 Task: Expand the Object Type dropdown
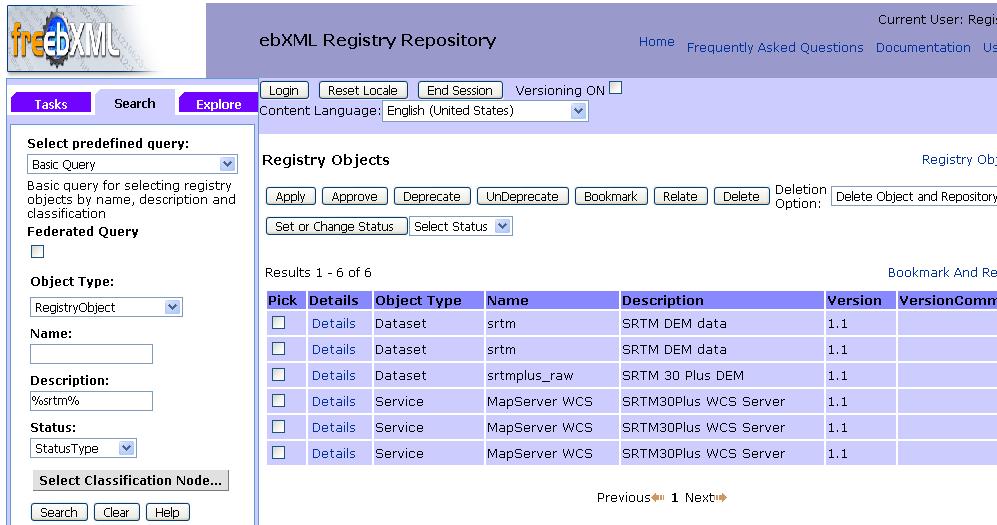[x=105, y=307]
